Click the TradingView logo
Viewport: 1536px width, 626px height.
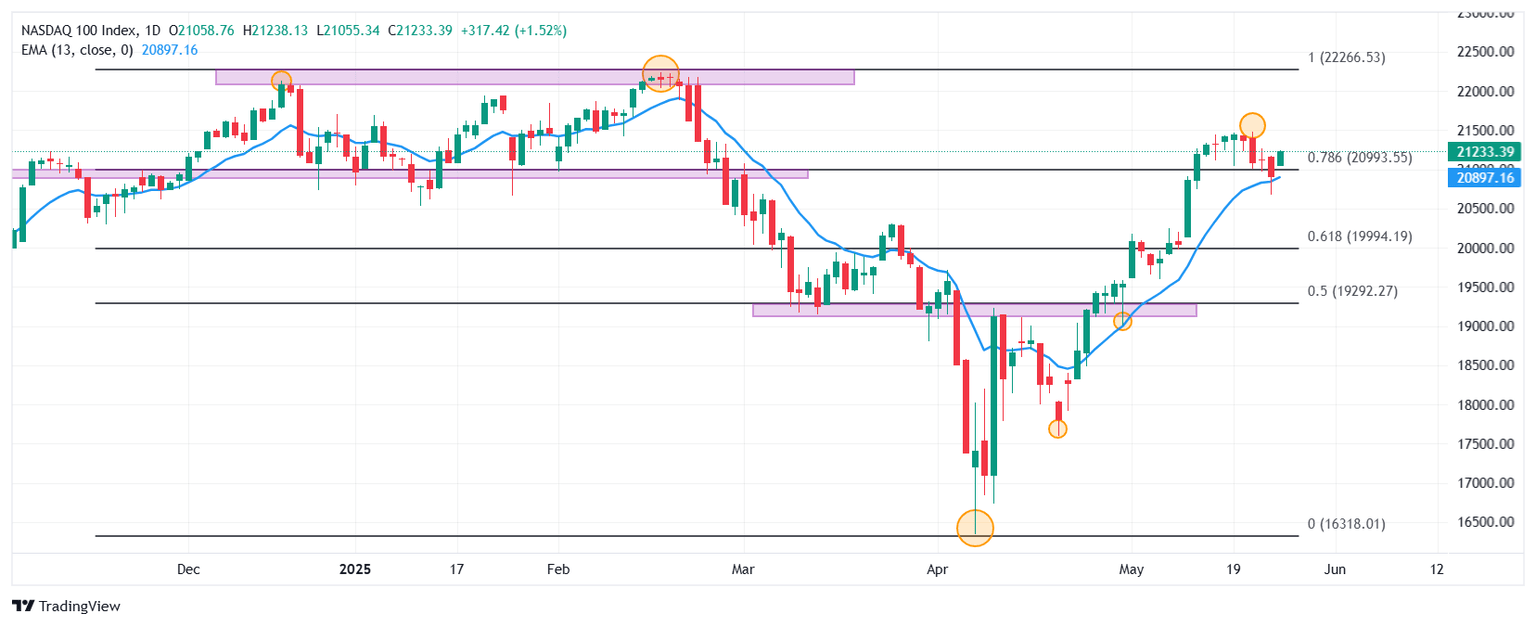click(x=66, y=606)
